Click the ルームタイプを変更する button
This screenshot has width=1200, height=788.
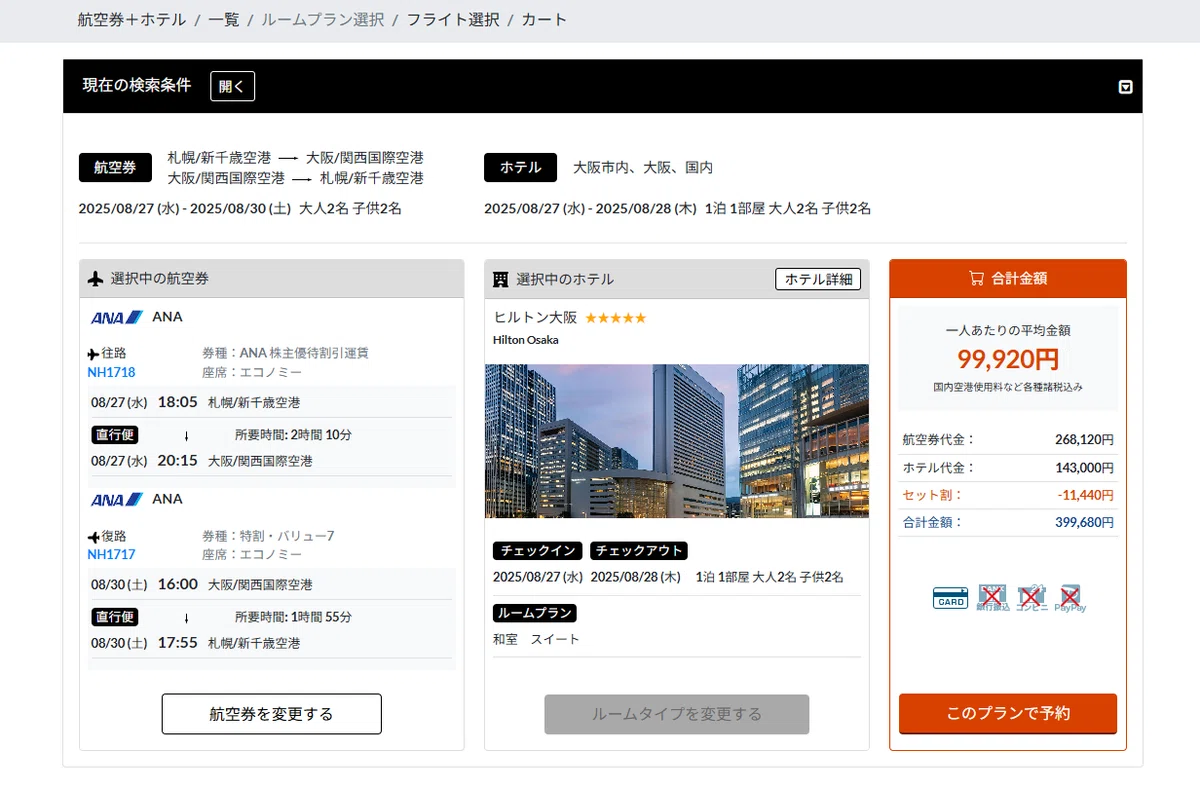pyautogui.click(x=677, y=714)
